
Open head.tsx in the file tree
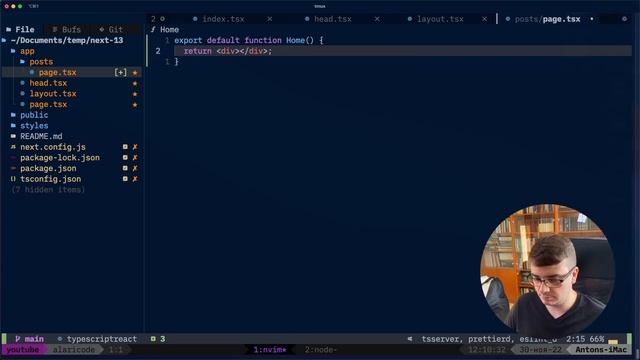[48, 83]
